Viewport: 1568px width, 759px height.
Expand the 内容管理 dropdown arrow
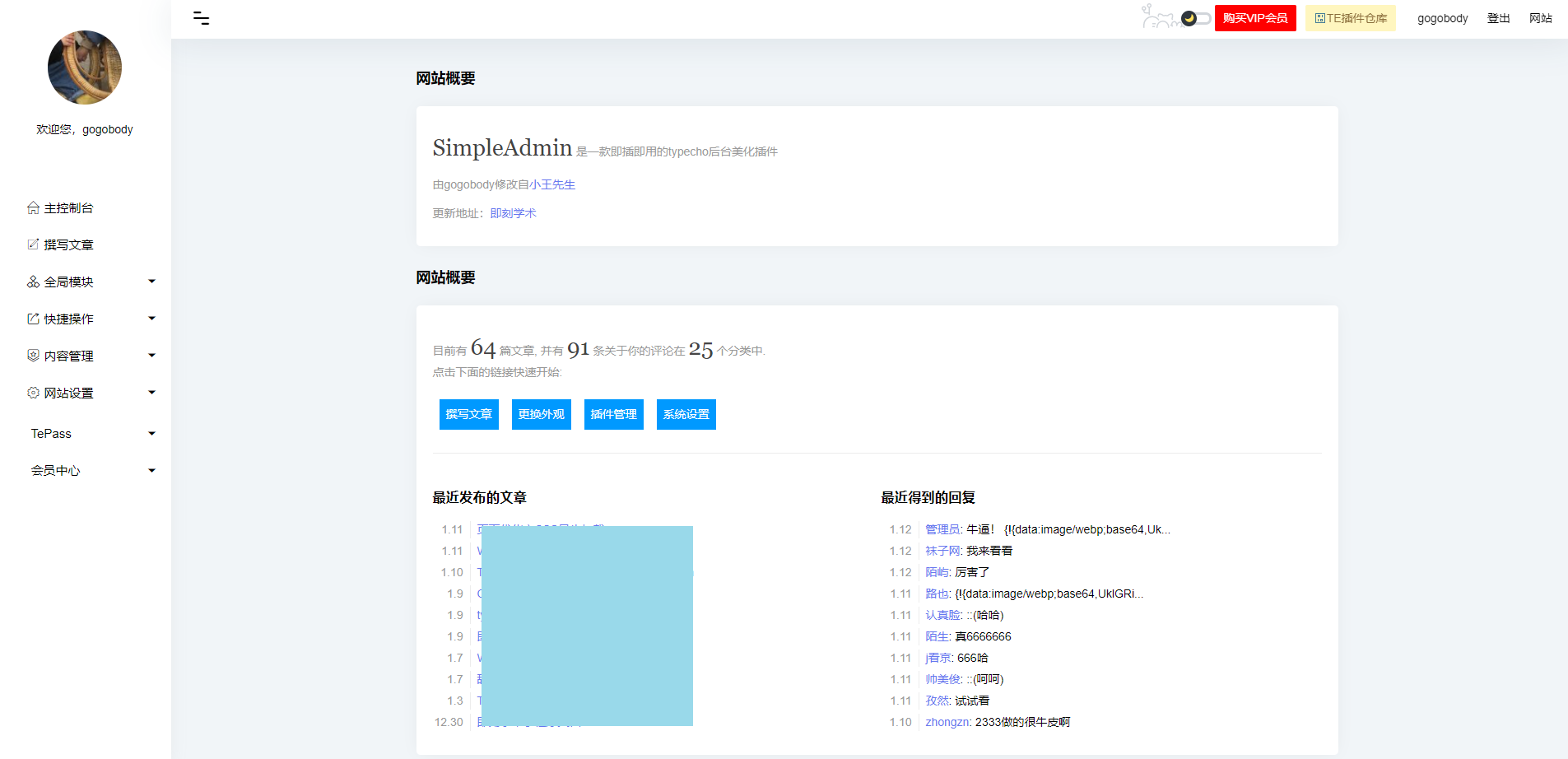151,356
